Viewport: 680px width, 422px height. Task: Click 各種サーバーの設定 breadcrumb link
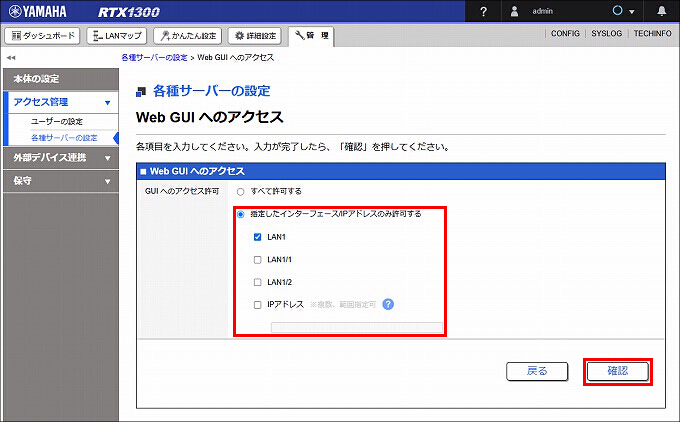(x=154, y=57)
